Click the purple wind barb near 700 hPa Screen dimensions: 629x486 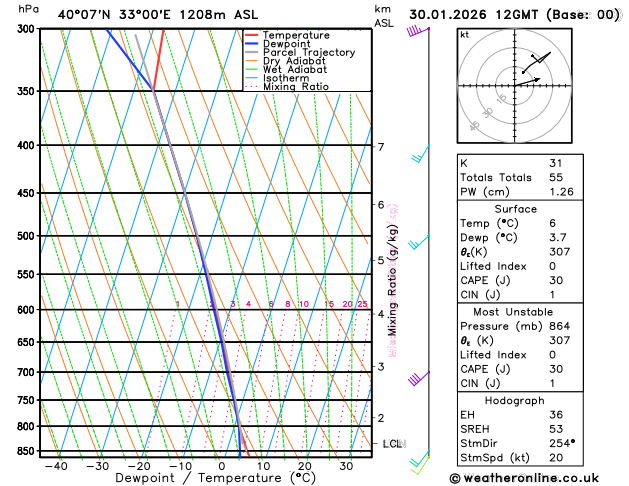(x=419, y=378)
